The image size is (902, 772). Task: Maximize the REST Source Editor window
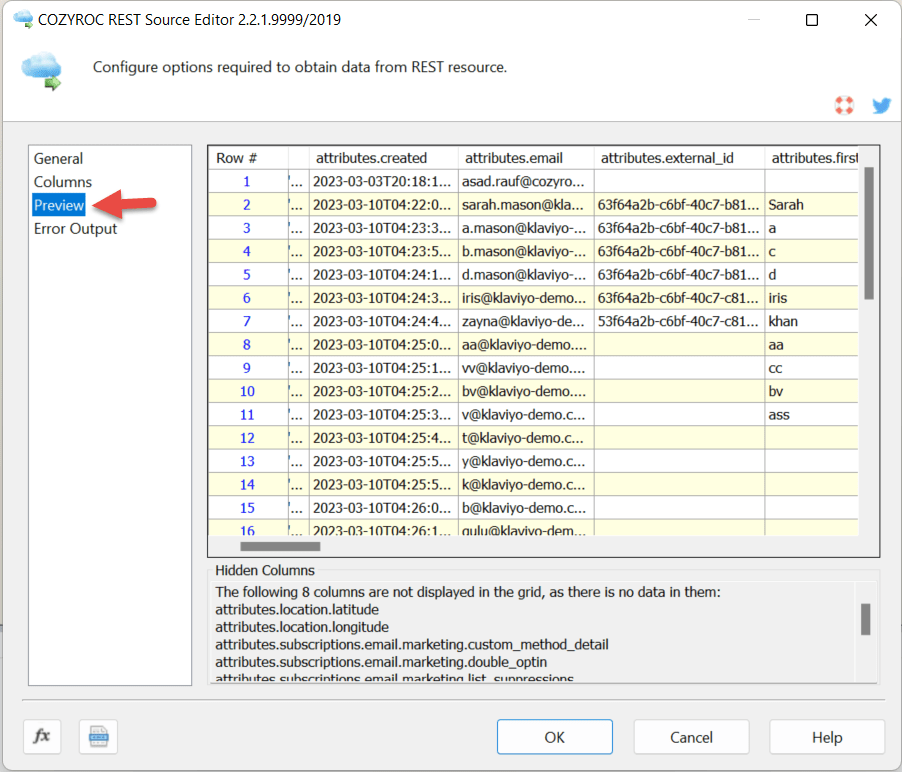tap(812, 20)
